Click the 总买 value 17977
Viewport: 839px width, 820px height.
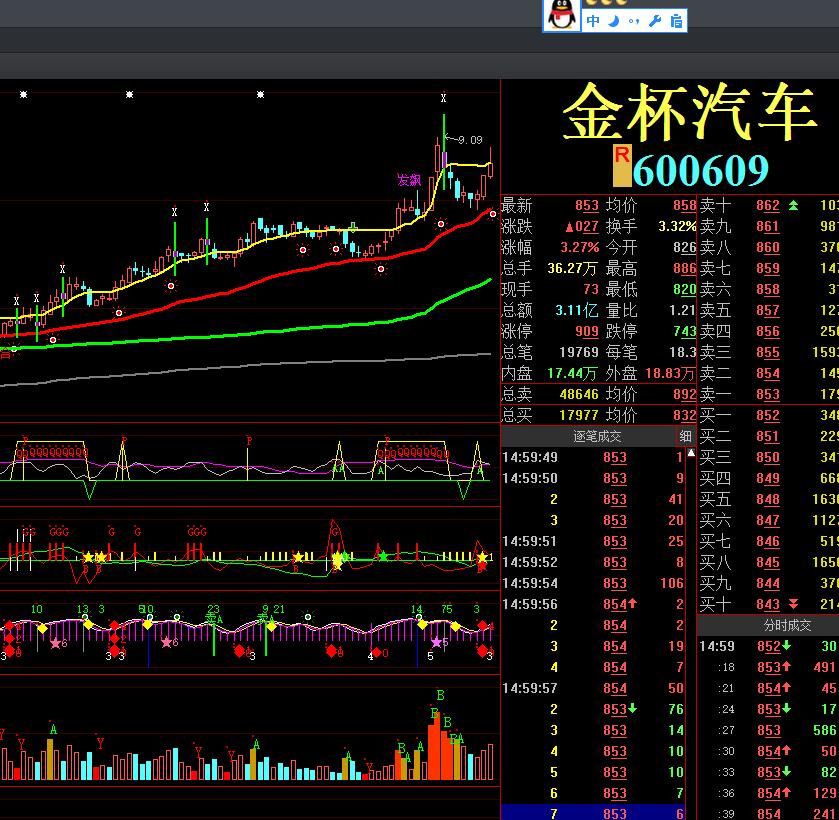click(578, 415)
